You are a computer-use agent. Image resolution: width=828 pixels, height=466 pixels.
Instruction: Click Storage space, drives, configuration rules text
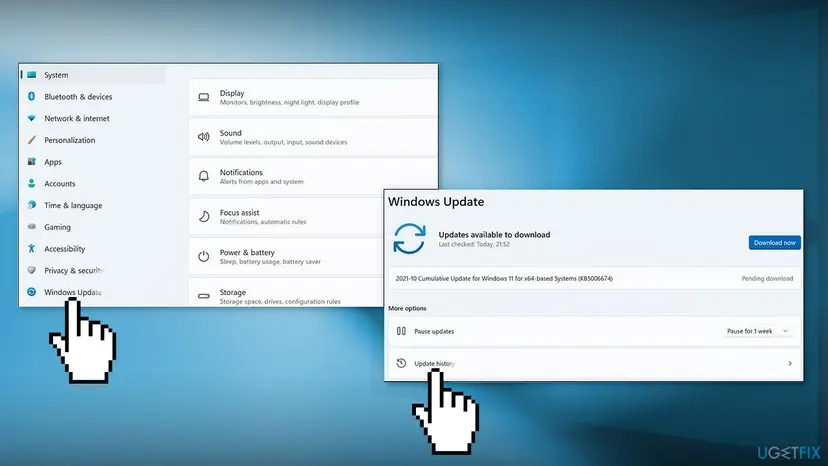[x=280, y=302]
